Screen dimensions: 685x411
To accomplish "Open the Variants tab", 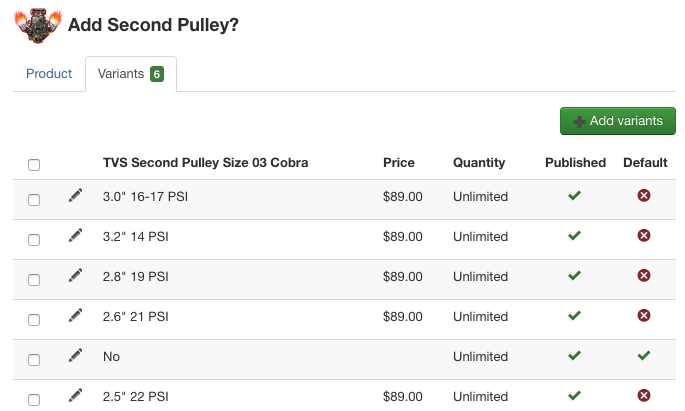I will (130, 74).
